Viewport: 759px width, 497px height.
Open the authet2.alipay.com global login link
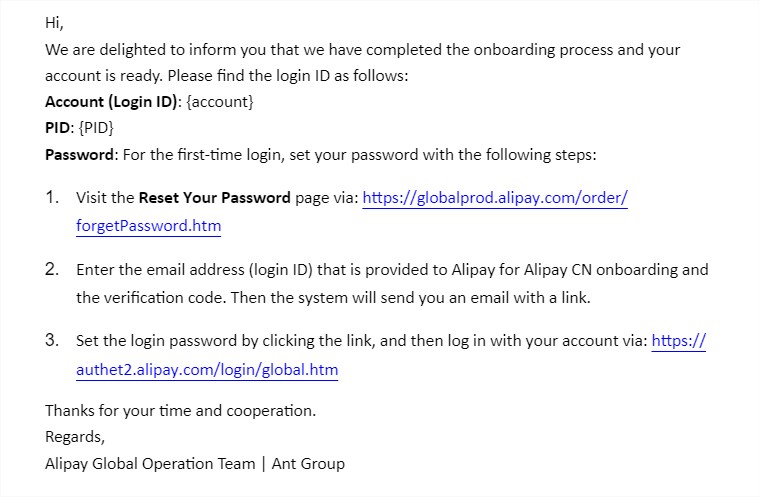(207, 370)
